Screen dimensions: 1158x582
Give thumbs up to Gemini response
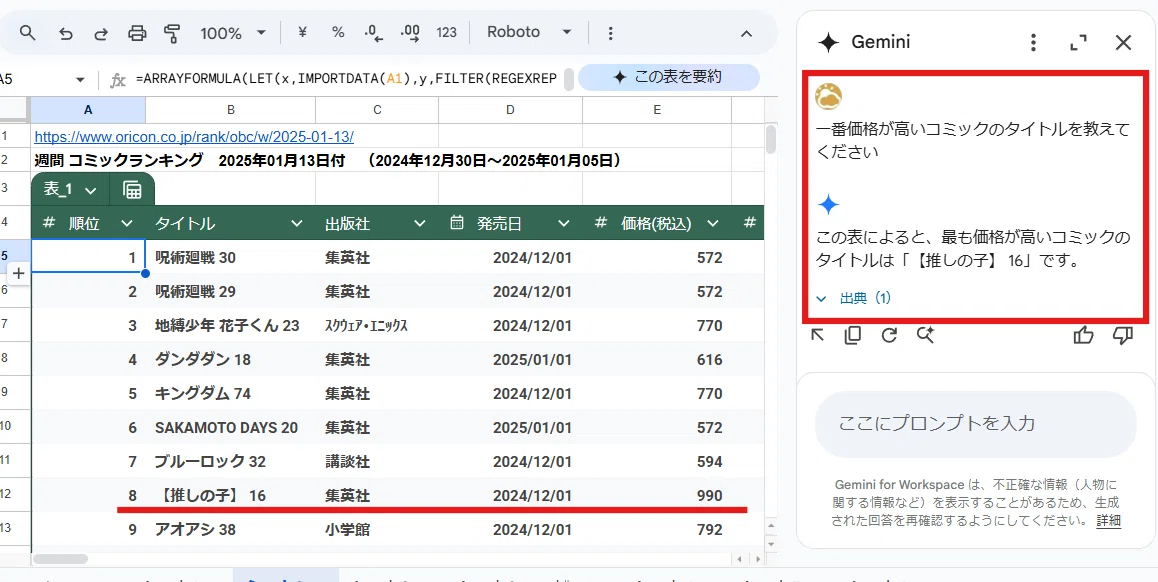click(1083, 335)
